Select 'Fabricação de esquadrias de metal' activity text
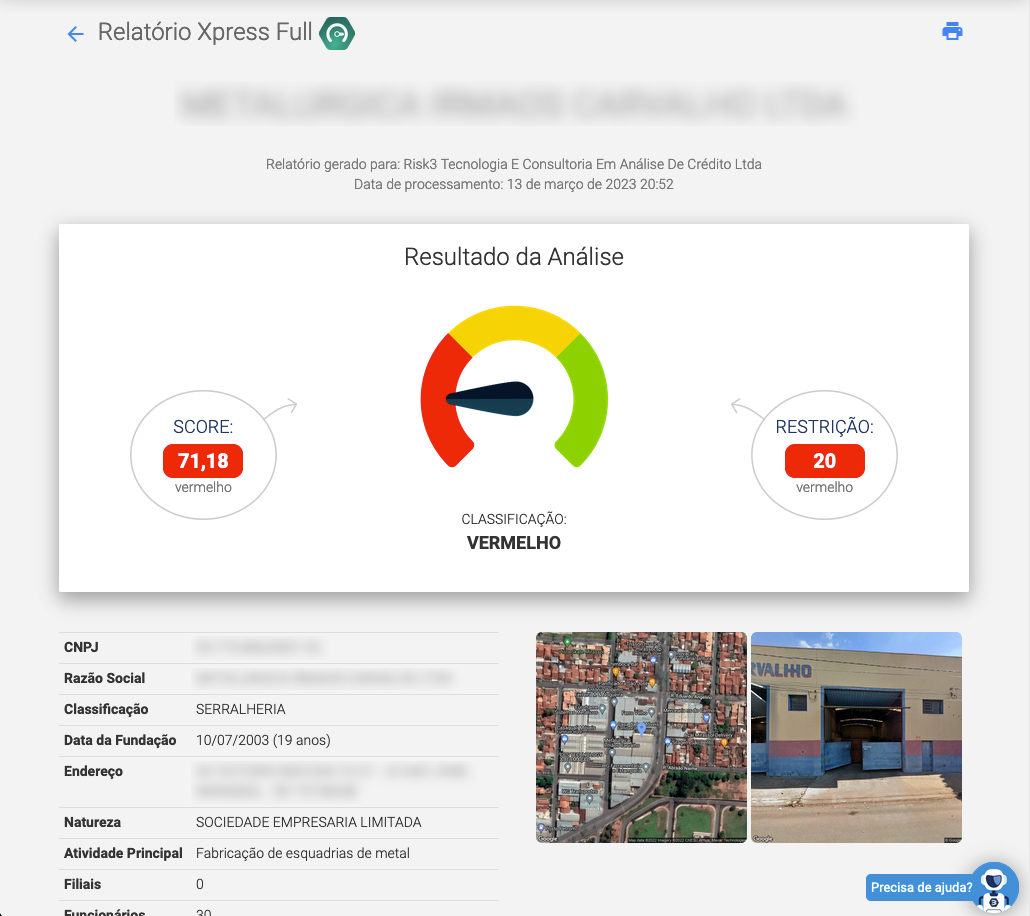 click(303, 853)
